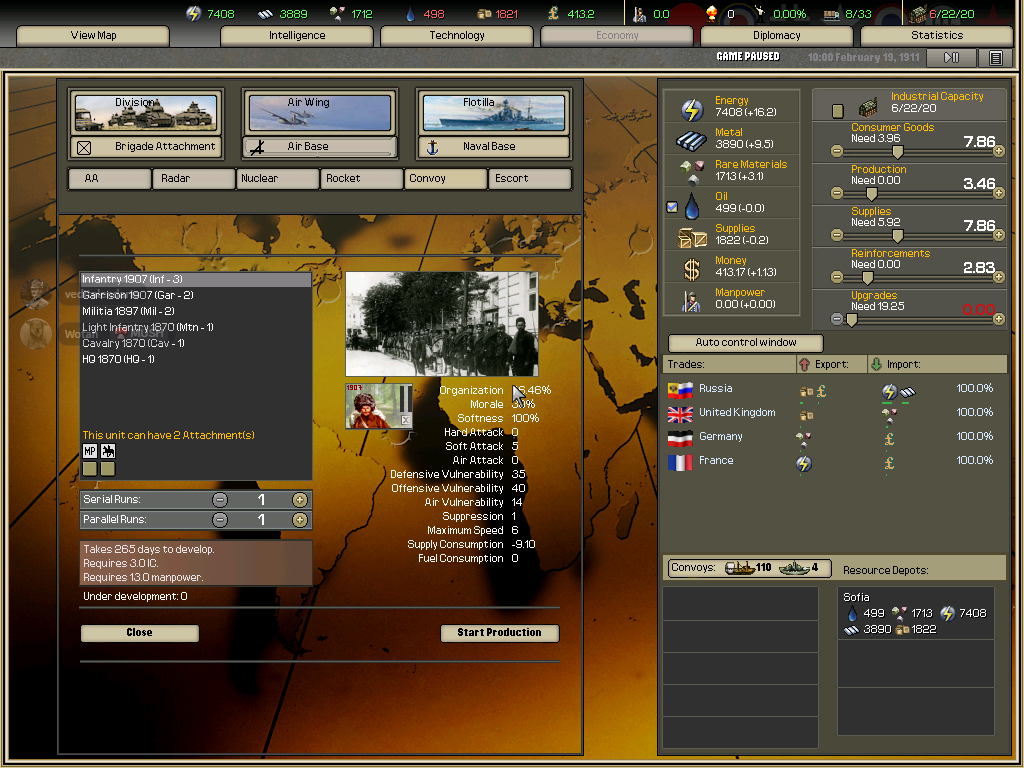The height and width of the screenshot is (768, 1024).
Task: Select the Air Wing unit picture
Action: point(320,113)
